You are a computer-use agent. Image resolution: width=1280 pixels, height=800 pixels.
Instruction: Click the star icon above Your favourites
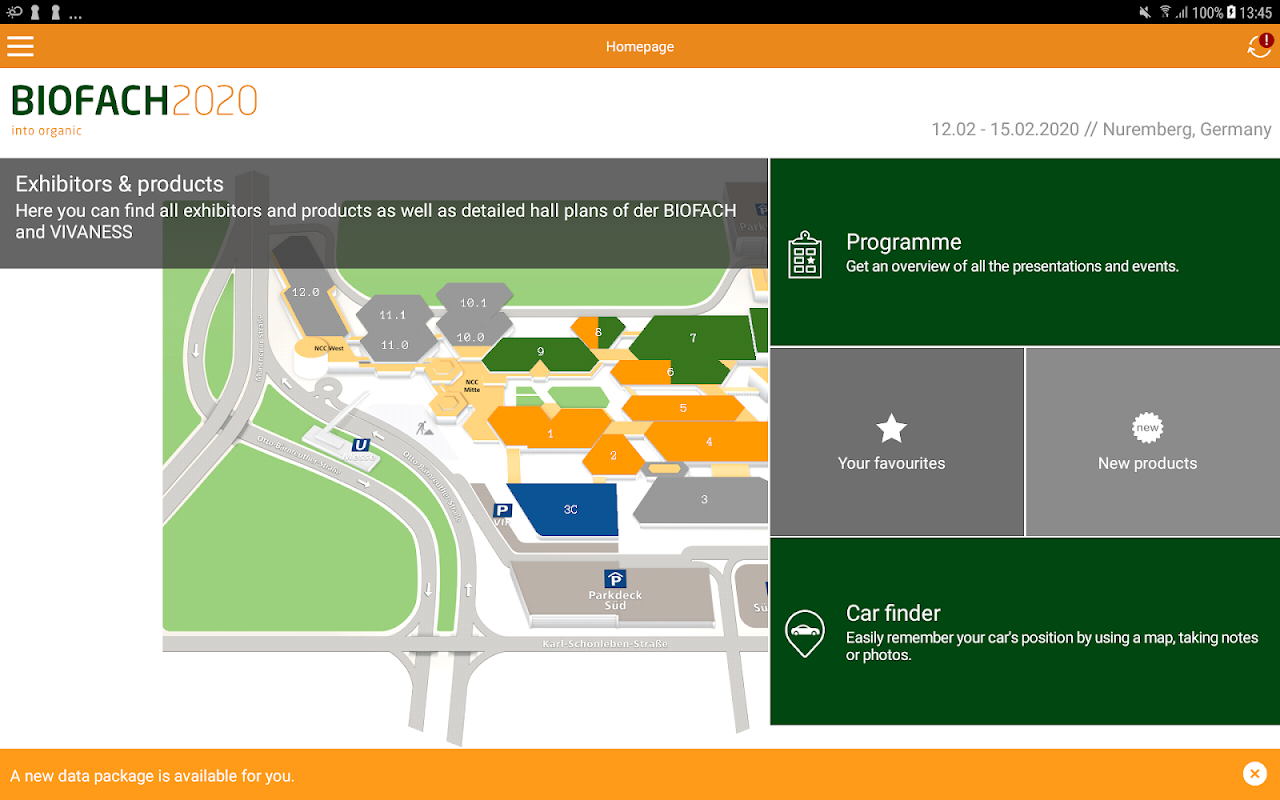click(891, 429)
